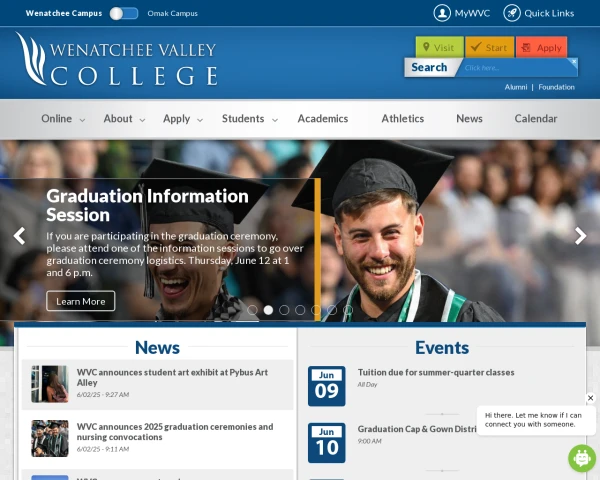Close the search box with x

(x=574, y=61)
